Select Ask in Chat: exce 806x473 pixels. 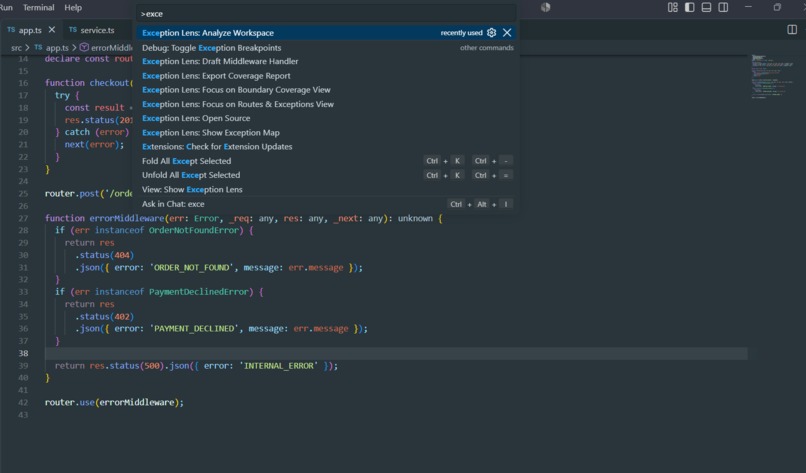click(327, 204)
